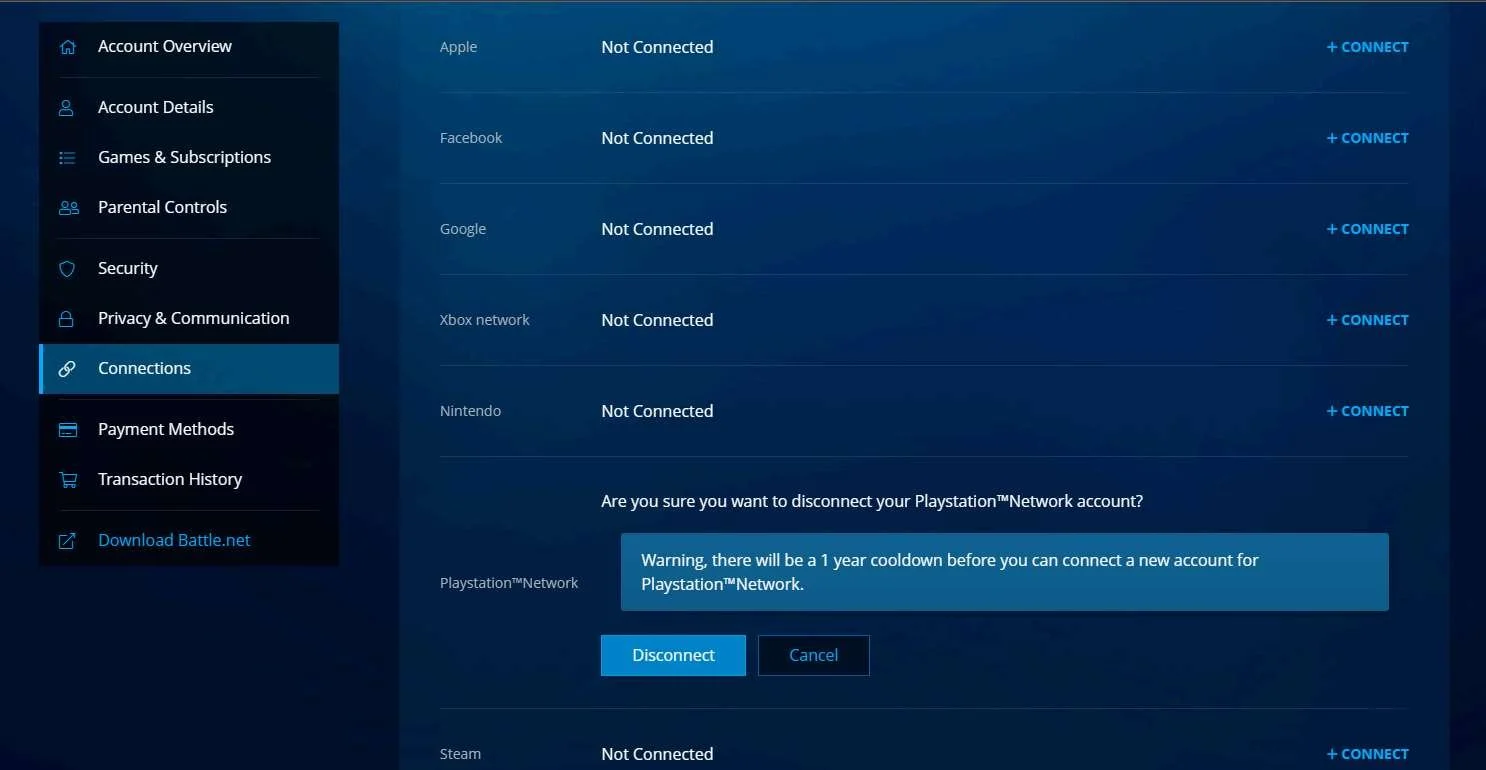Click the Apple row's Not Connected status
Viewport: 1486px width, 770px height.
pyautogui.click(x=657, y=47)
